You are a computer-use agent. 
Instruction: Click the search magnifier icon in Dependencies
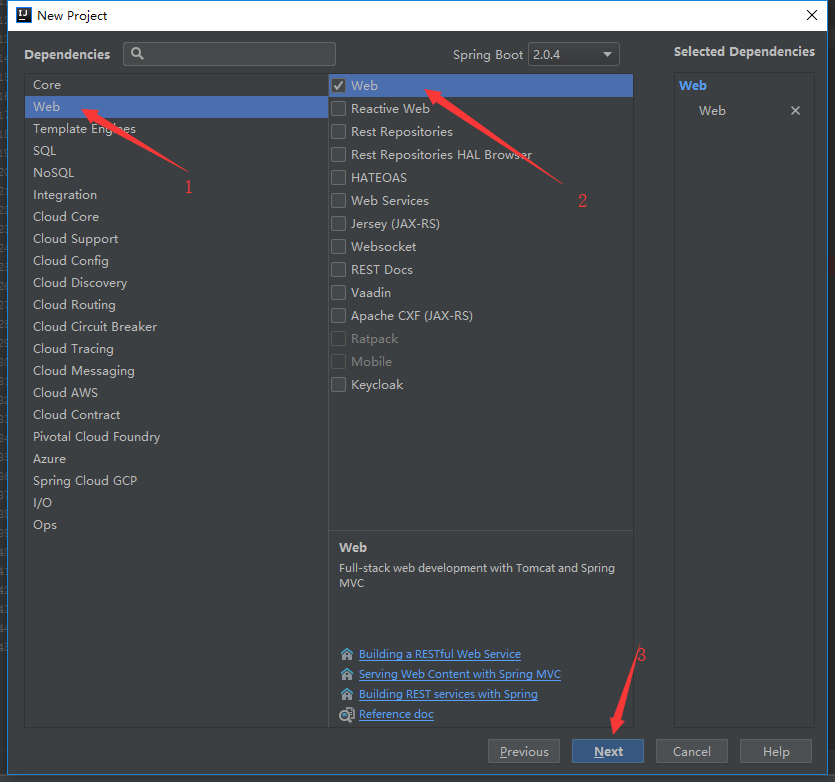[x=137, y=54]
